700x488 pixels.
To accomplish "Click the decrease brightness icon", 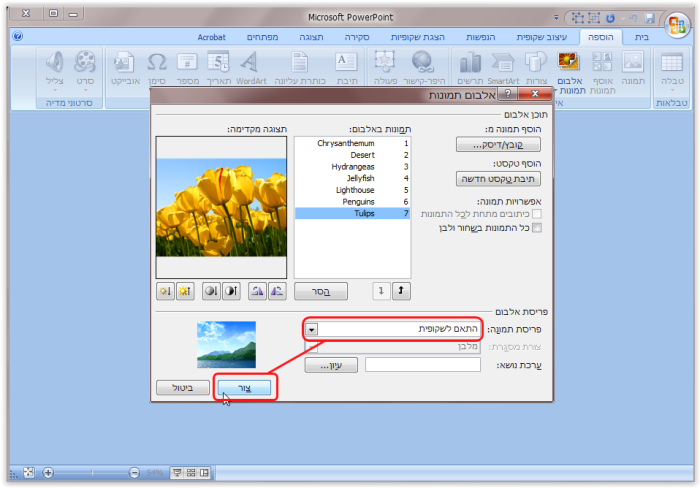I will click(x=166, y=291).
